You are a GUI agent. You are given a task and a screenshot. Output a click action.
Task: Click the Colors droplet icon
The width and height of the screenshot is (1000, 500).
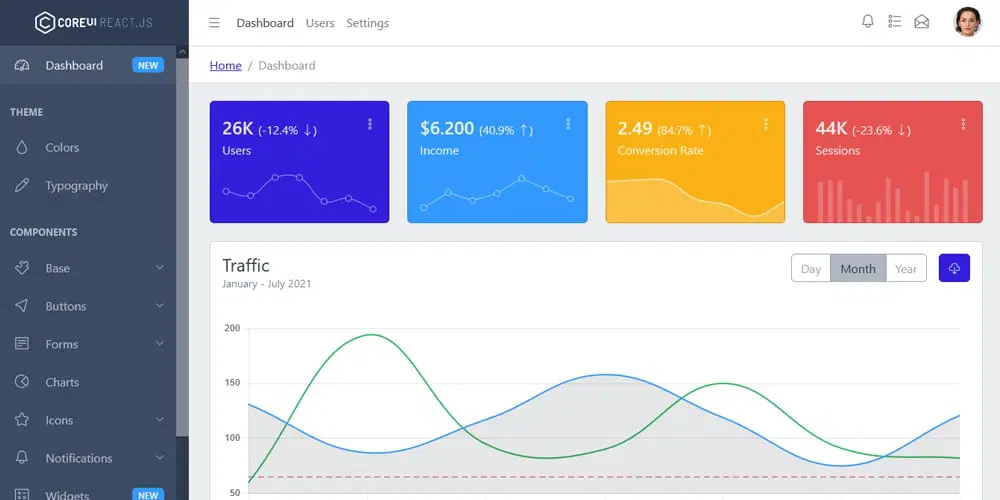pos(22,147)
